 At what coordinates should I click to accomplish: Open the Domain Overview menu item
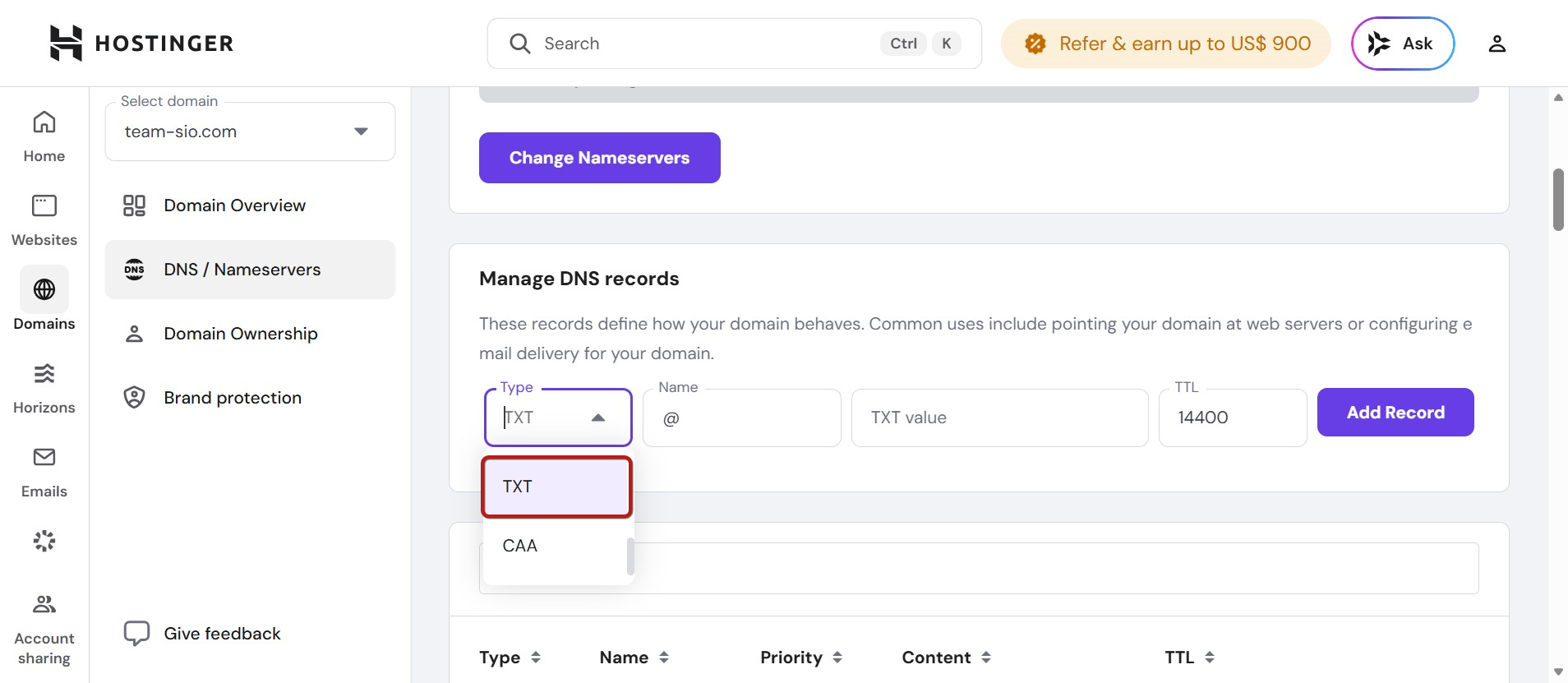click(x=250, y=205)
